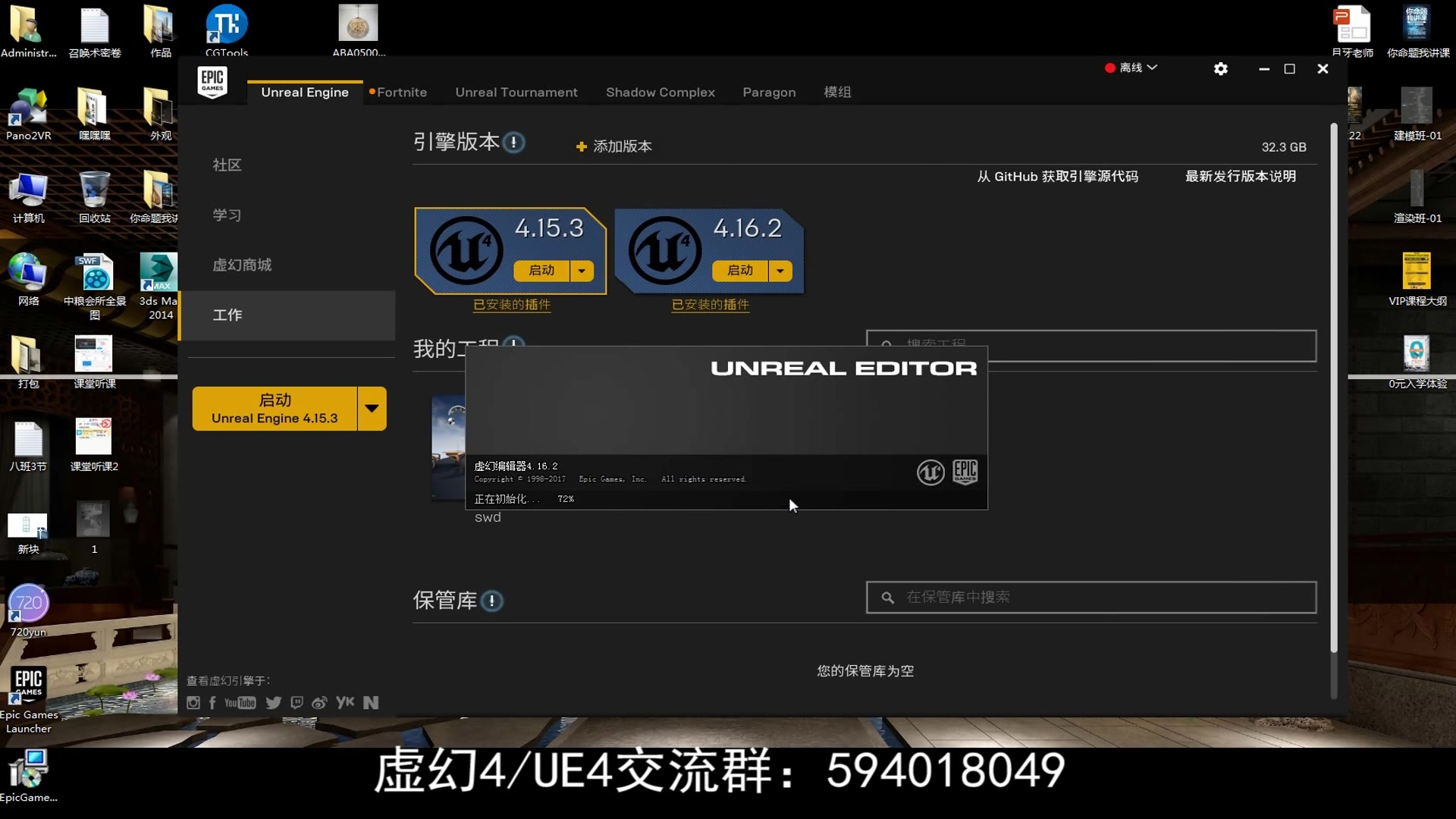
Task: Select 虚幻商城 in the sidebar
Action: pos(242,265)
